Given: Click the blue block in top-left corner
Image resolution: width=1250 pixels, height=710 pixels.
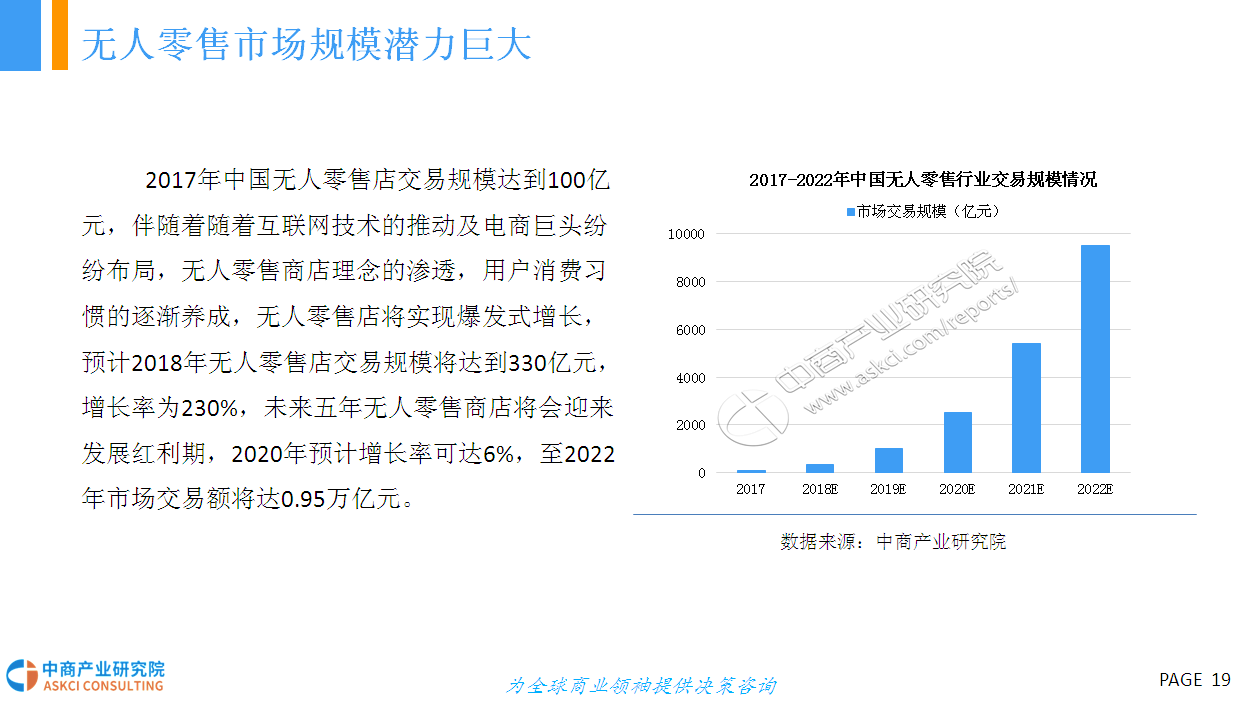Looking at the screenshot, I should pyautogui.click(x=20, y=35).
